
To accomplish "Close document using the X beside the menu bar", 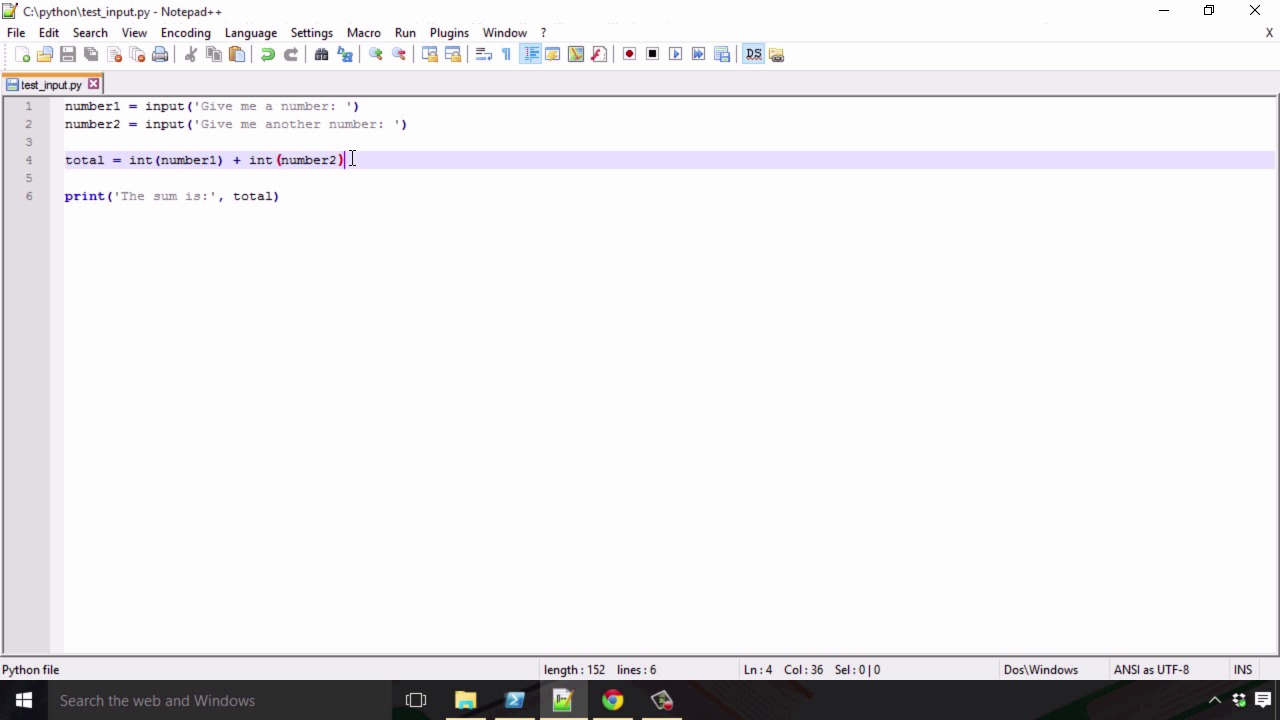I will point(1269,33).
